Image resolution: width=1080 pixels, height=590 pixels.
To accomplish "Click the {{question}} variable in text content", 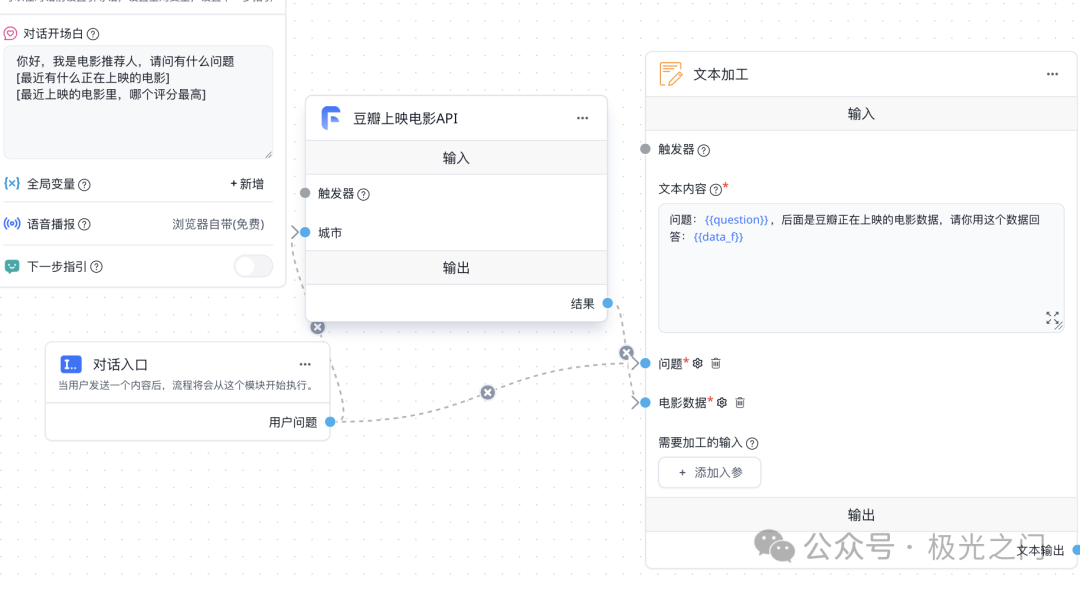I will tap(736, 220).
